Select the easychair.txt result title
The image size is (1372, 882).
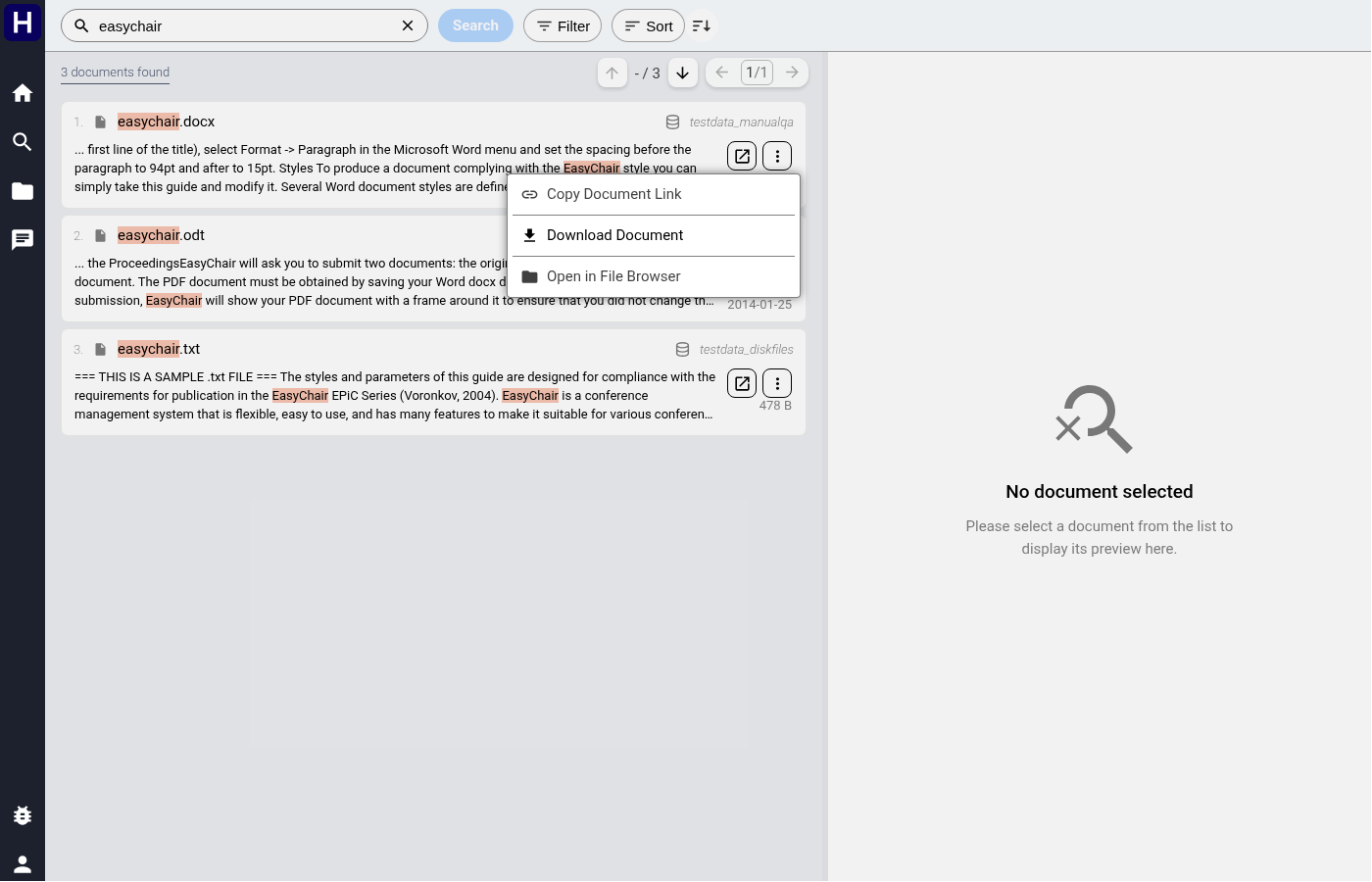159,349
